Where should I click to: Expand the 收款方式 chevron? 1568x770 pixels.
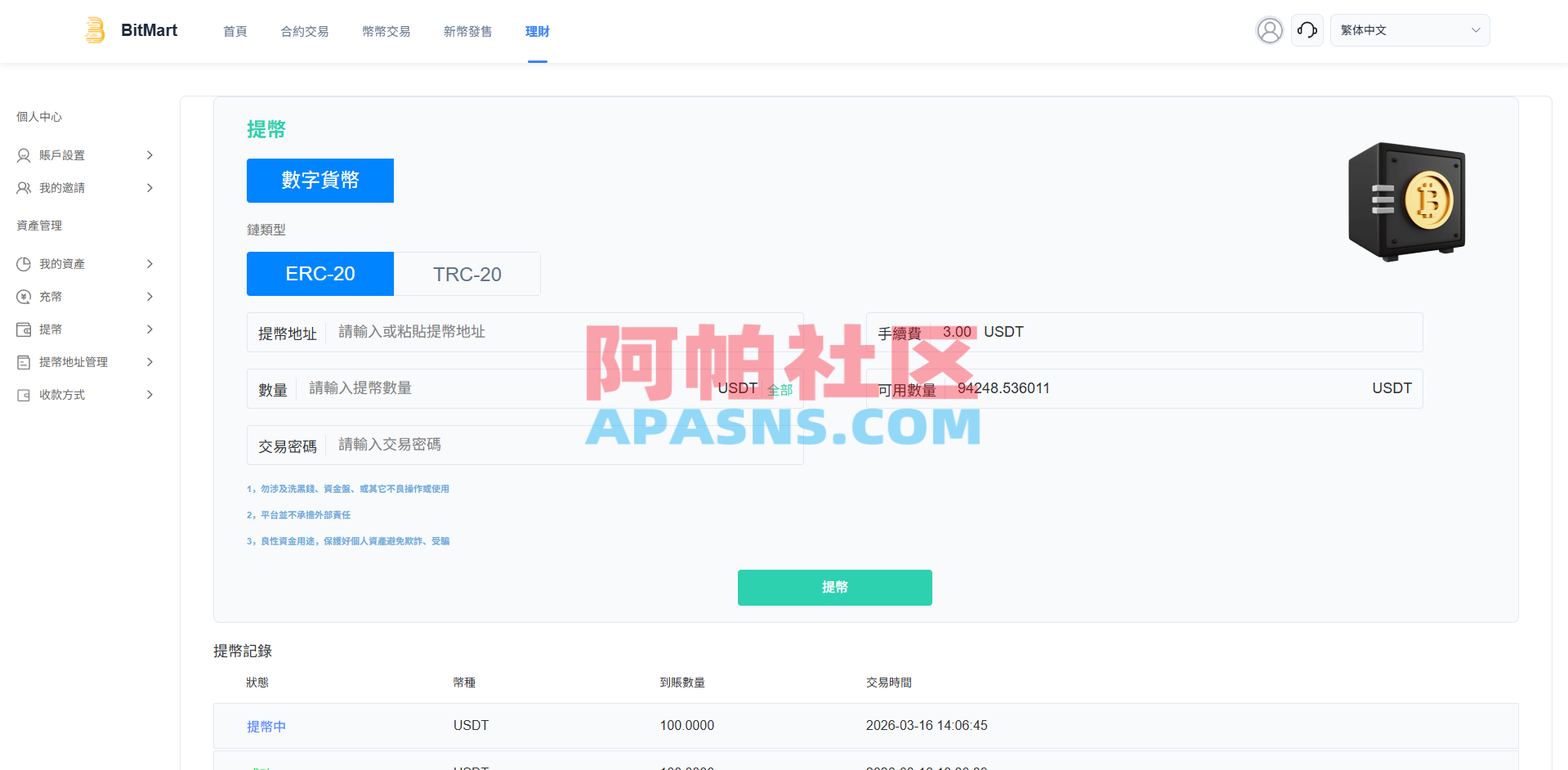click(150, 395)
